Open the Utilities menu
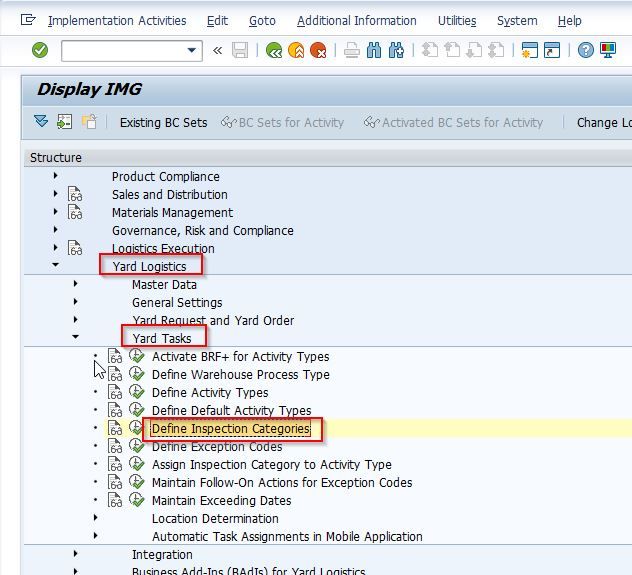 click(x=457, y=21)
